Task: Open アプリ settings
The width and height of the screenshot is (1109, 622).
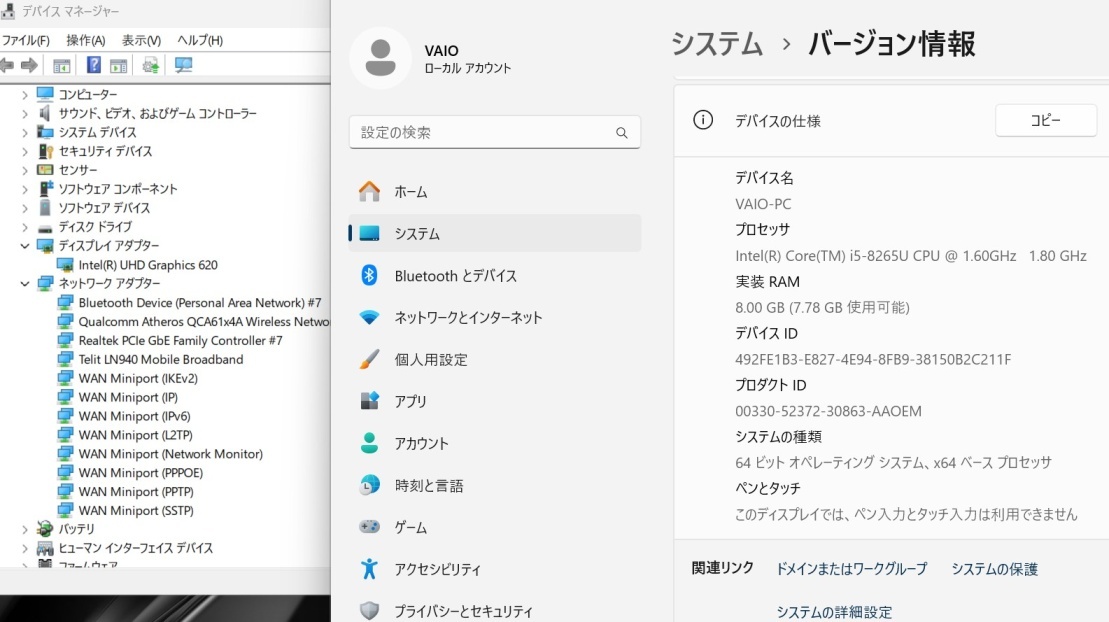Action: [x=494, y=401]
